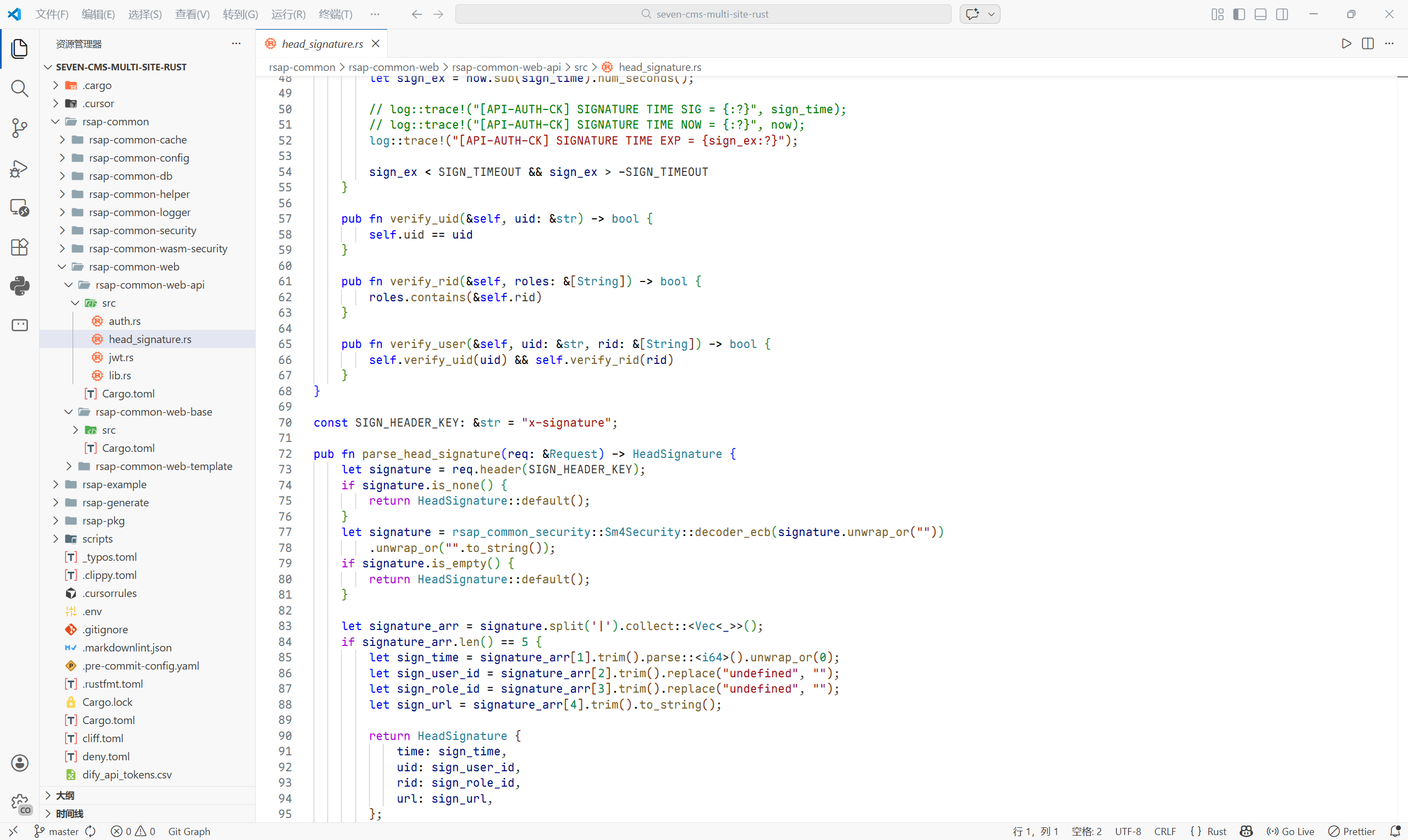Customize layout icon in title bar
1408x840 pixels.
tap(1217, 14)
